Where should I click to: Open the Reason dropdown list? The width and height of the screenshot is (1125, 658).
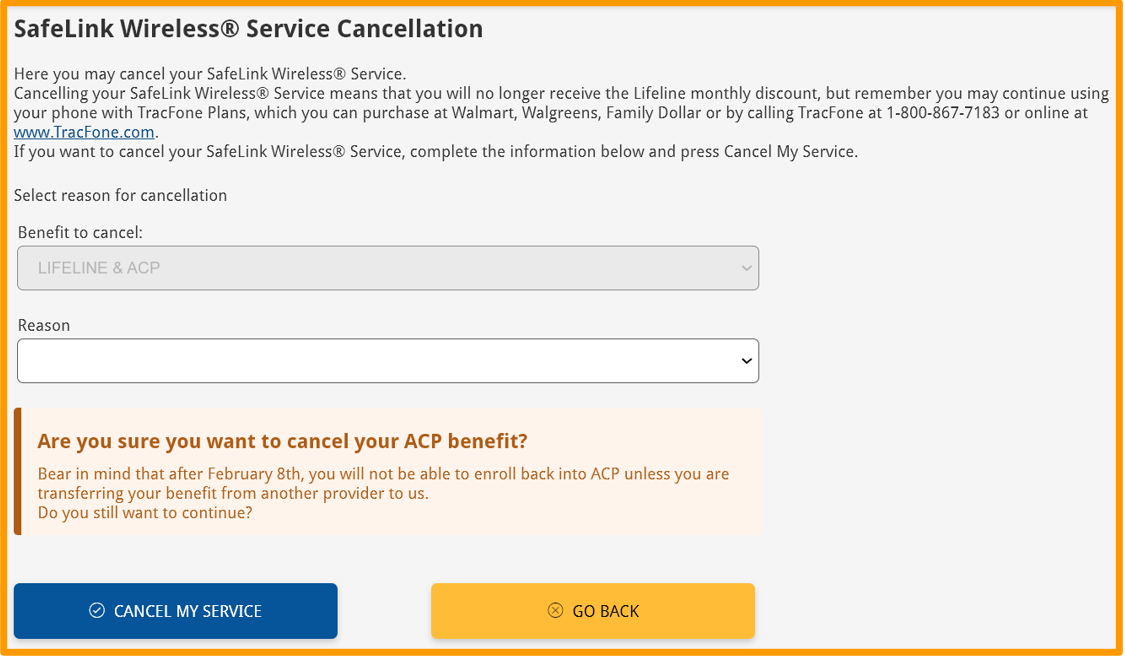coord(388,361)
